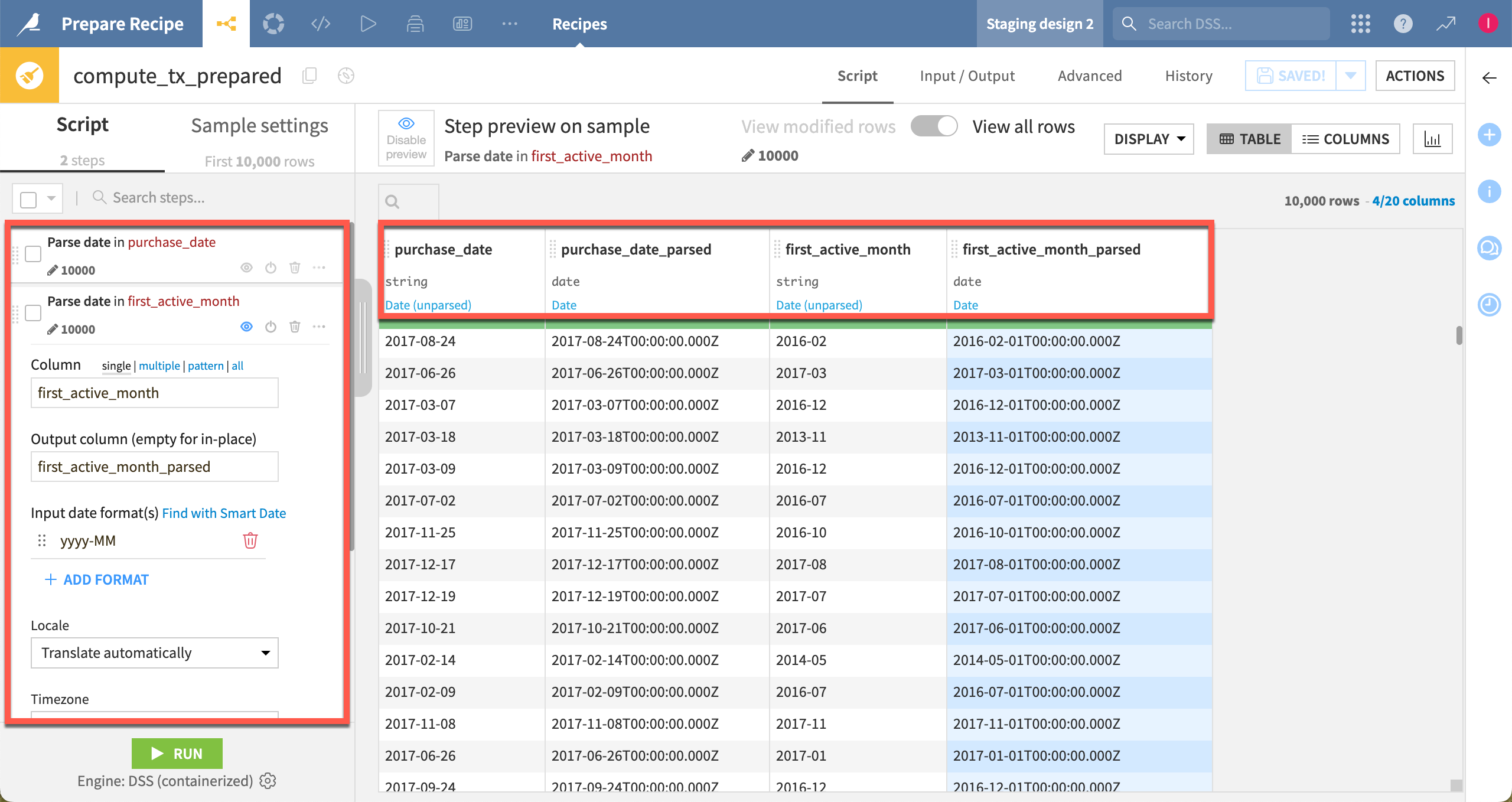Click the ACTIONS button
Viewport: 1512px width, 802px height.
coord(1415,76)
